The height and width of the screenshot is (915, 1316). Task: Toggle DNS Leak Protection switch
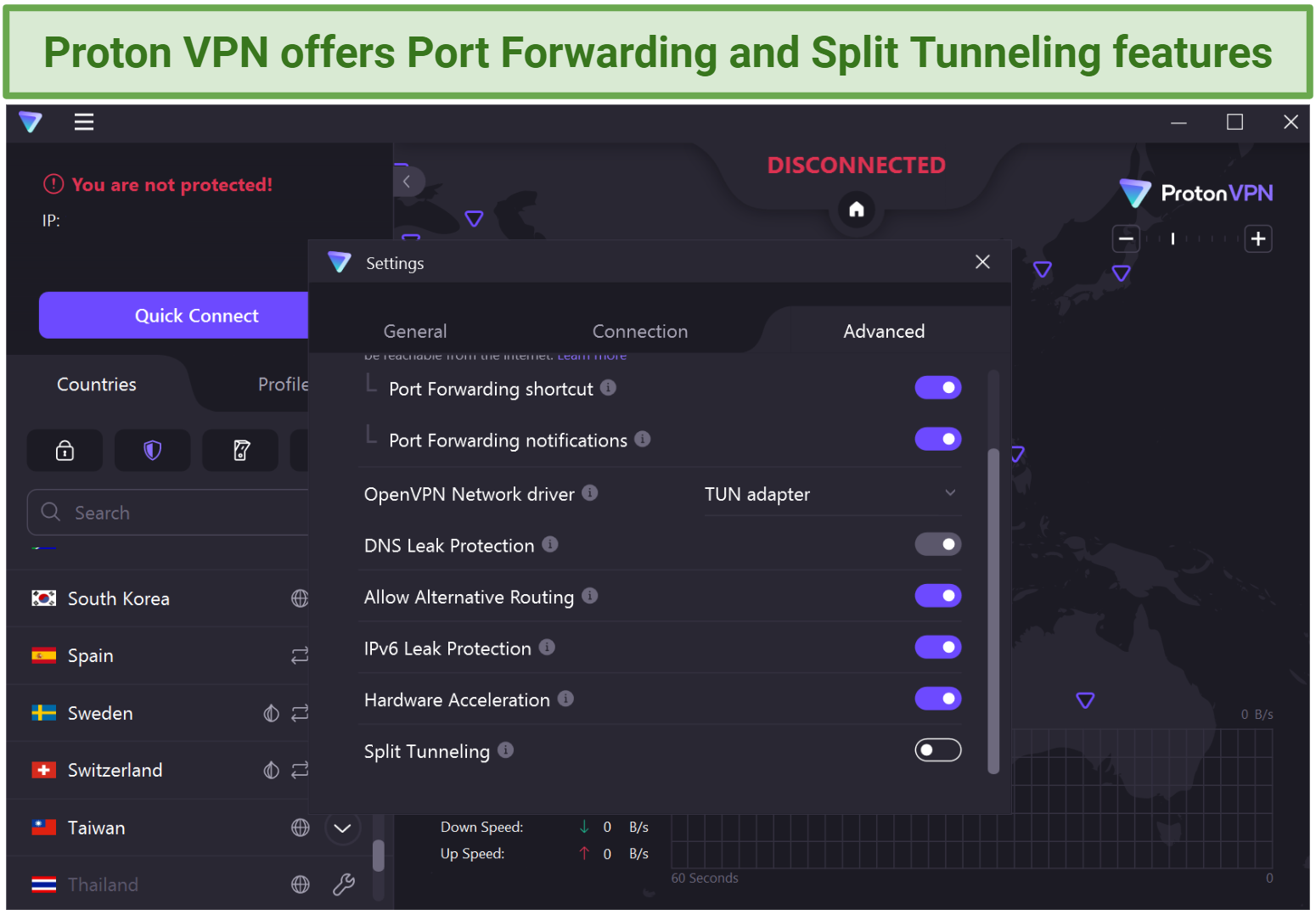[x=938, y=544]
